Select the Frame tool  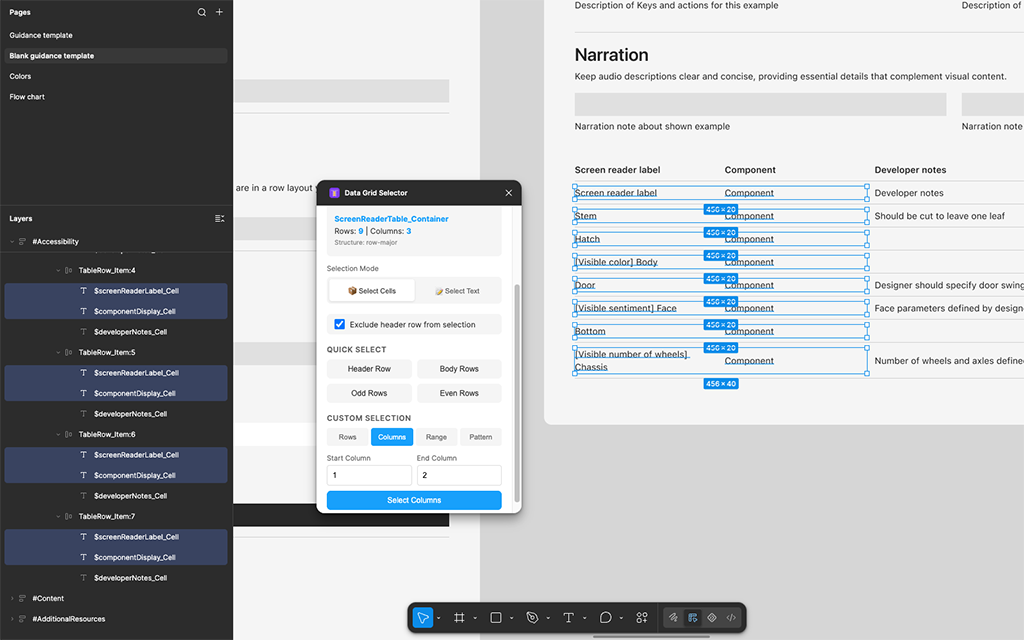point(459,618)
